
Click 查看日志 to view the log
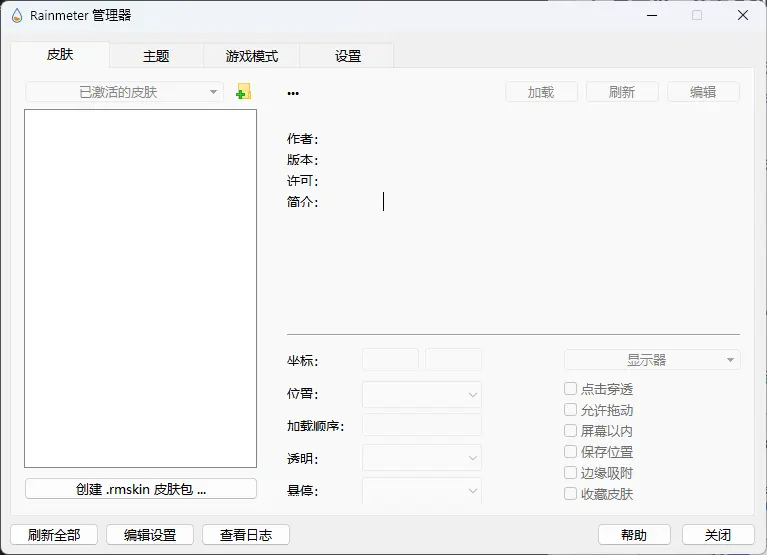coord(245,535)
